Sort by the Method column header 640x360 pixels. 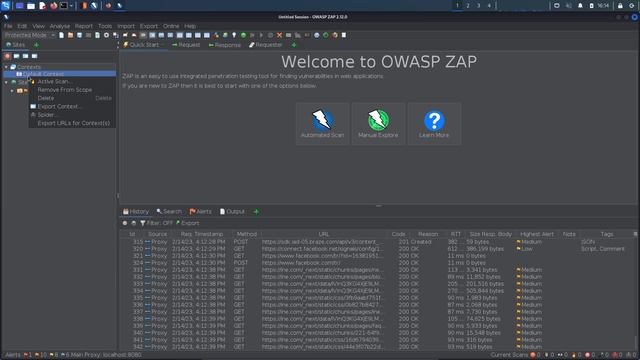pos(247,234)
